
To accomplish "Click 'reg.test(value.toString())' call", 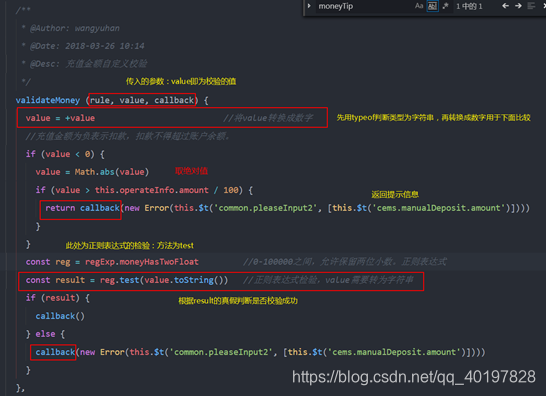I will tap(164, 280).
